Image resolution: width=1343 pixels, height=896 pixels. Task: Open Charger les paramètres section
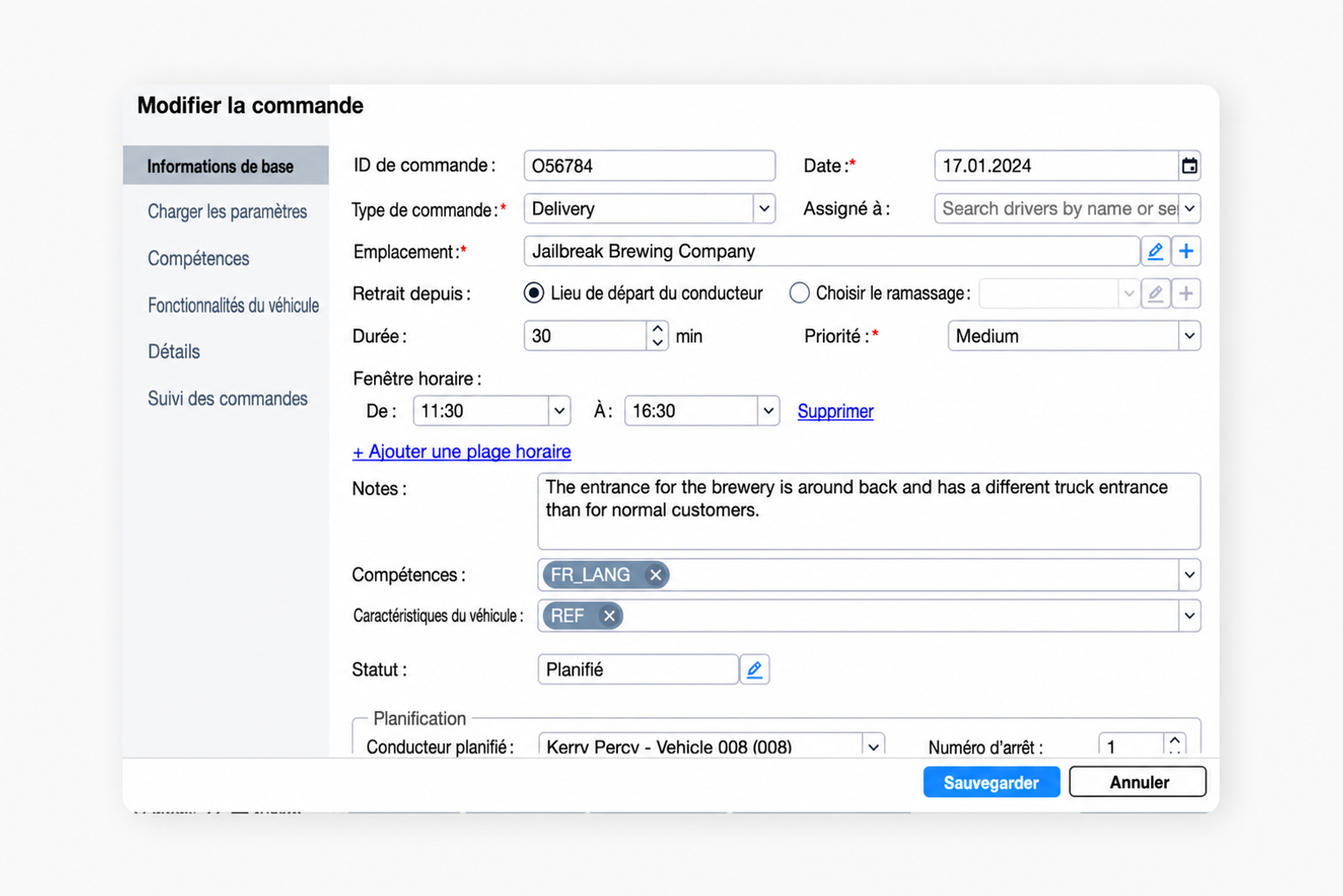point(227,212)
